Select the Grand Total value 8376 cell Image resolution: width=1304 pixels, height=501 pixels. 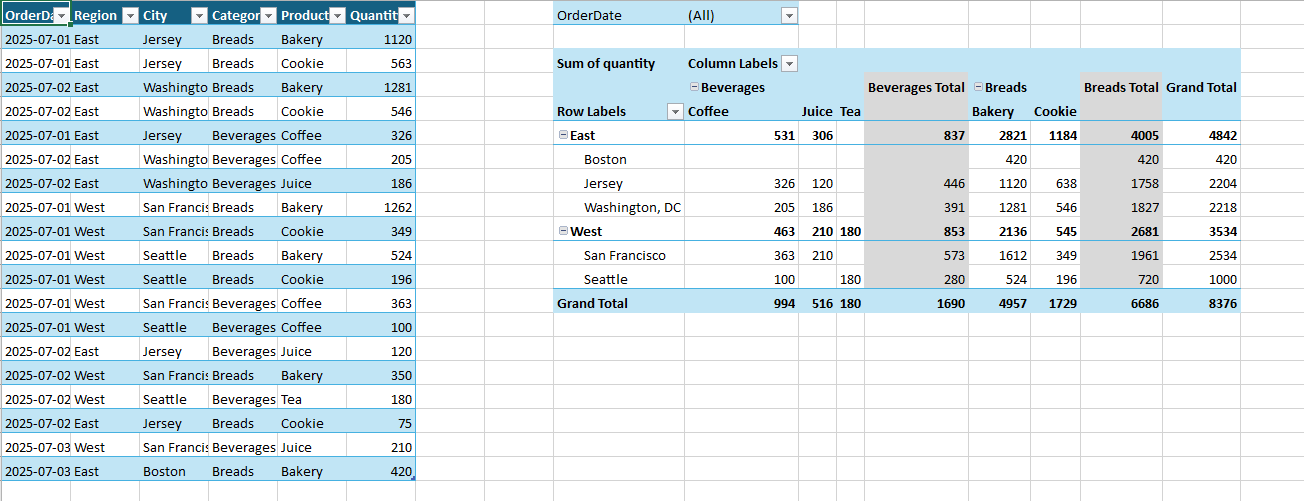coord(1201,303)
